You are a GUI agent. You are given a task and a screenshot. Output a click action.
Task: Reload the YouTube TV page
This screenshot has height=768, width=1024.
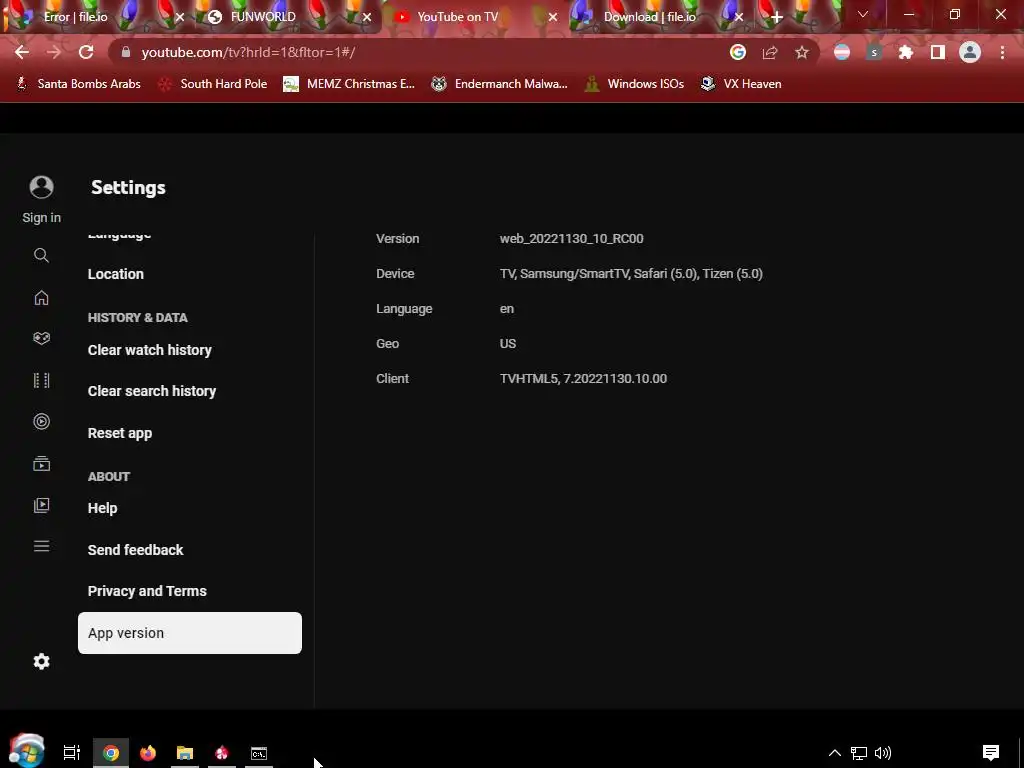86,52
